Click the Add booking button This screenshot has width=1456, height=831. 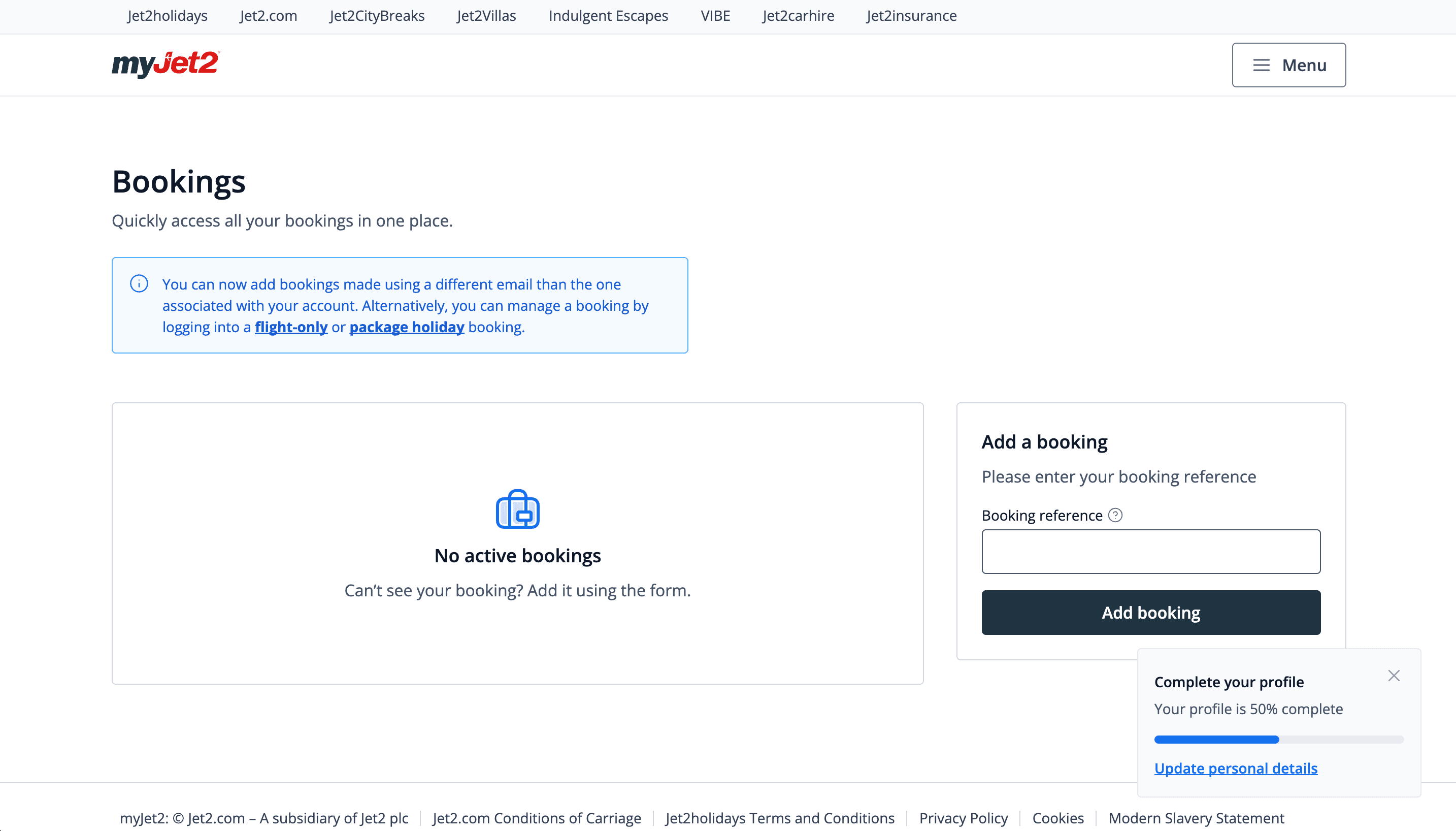(x=1150, y=612)
